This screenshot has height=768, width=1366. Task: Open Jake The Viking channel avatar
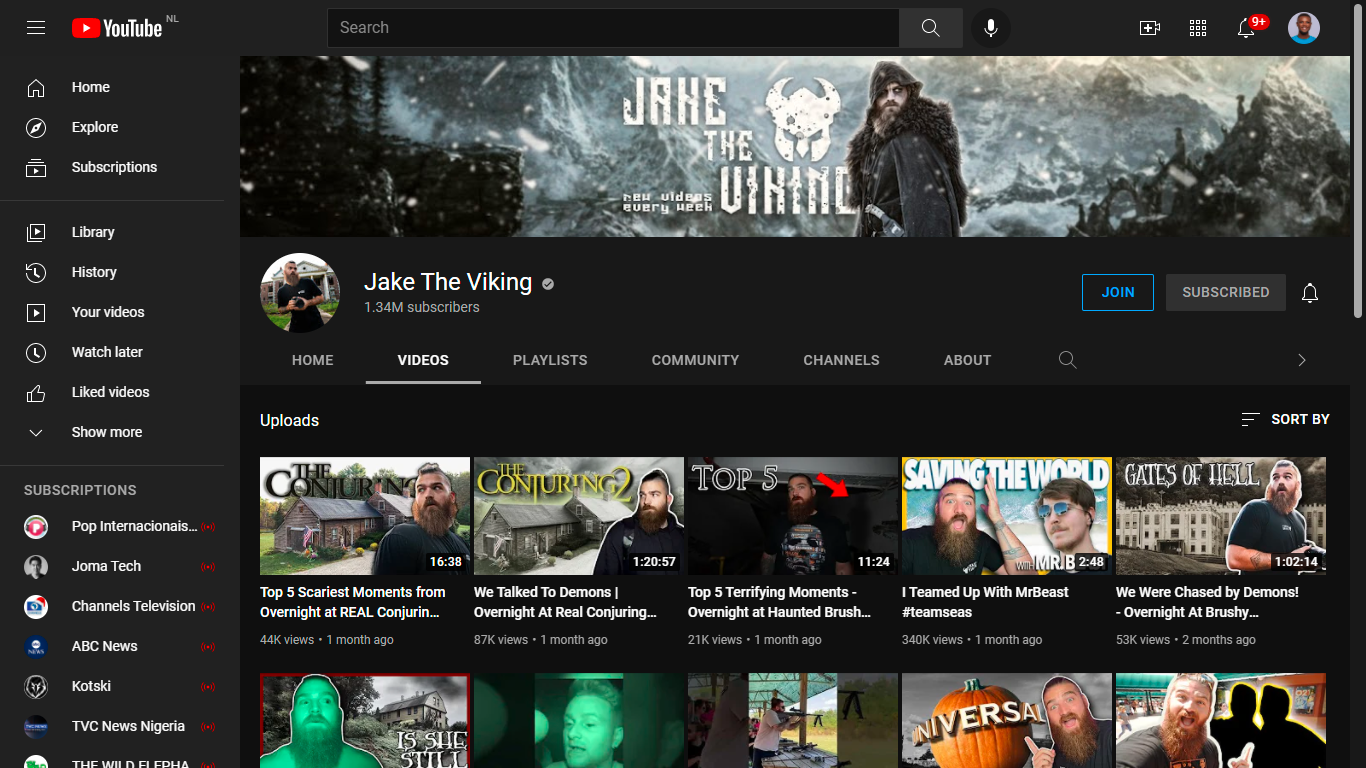click(x=300, y=293)
